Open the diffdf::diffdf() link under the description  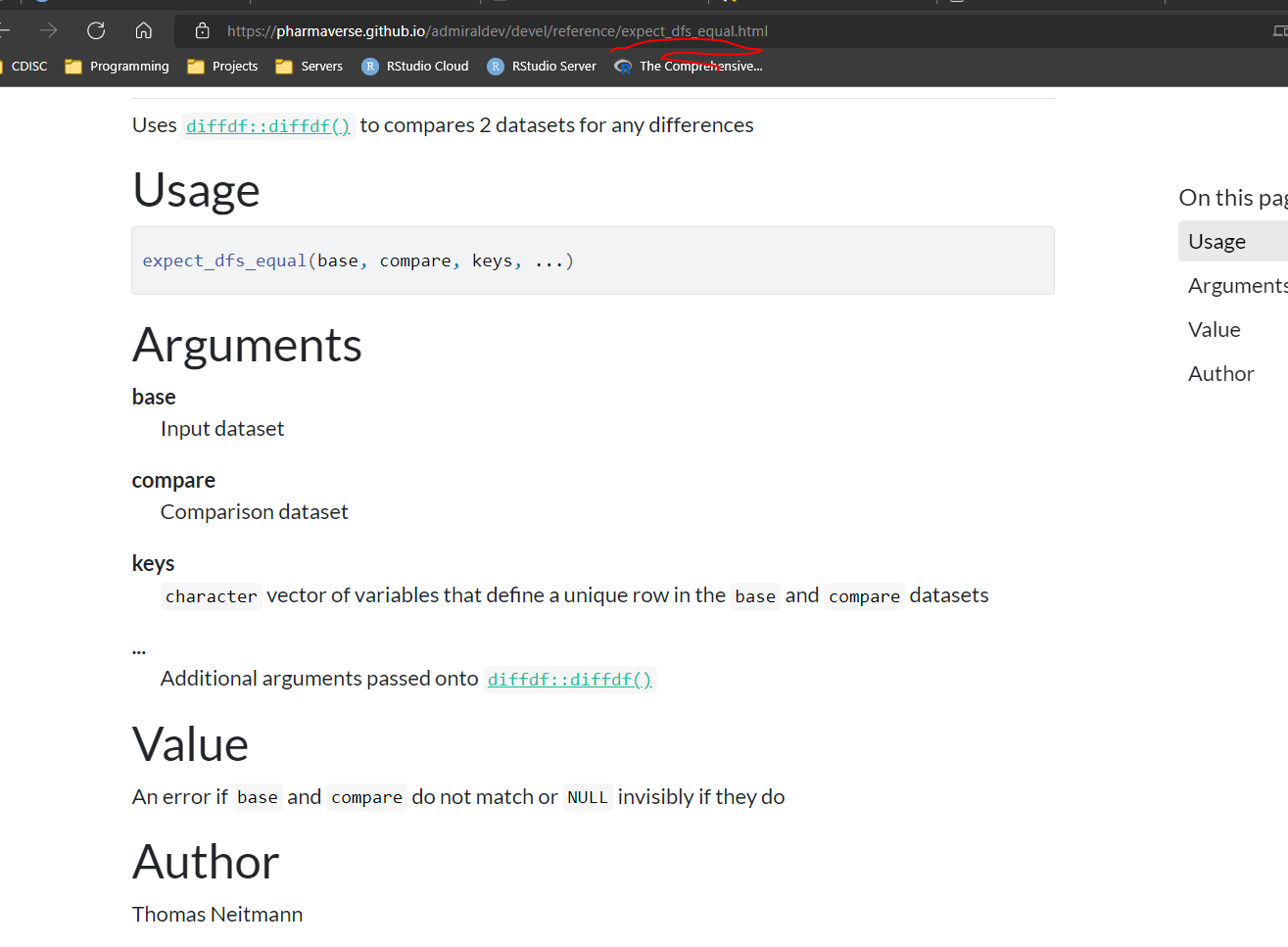click(267, 125)
